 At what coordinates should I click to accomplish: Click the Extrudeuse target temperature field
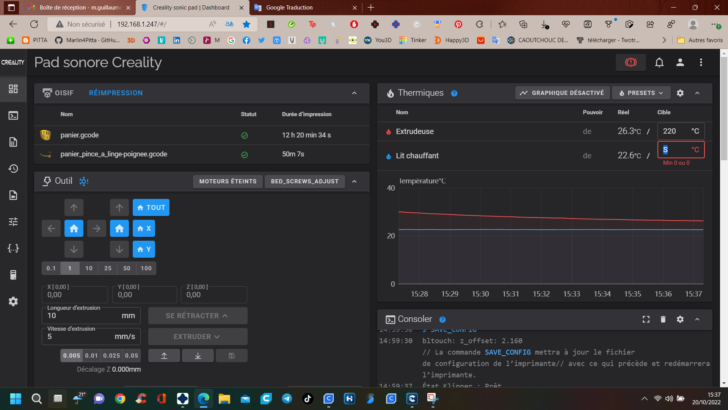(681, 131)
